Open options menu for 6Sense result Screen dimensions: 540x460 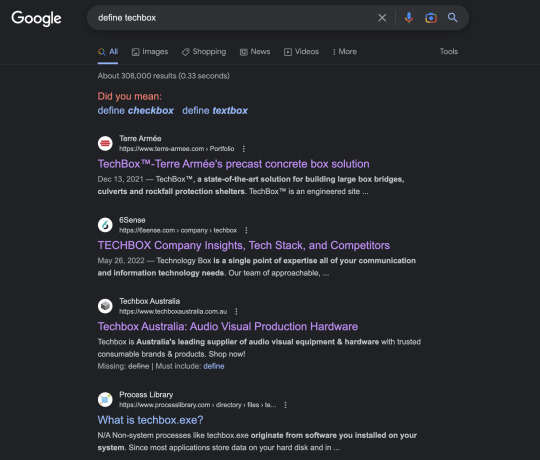246,230
